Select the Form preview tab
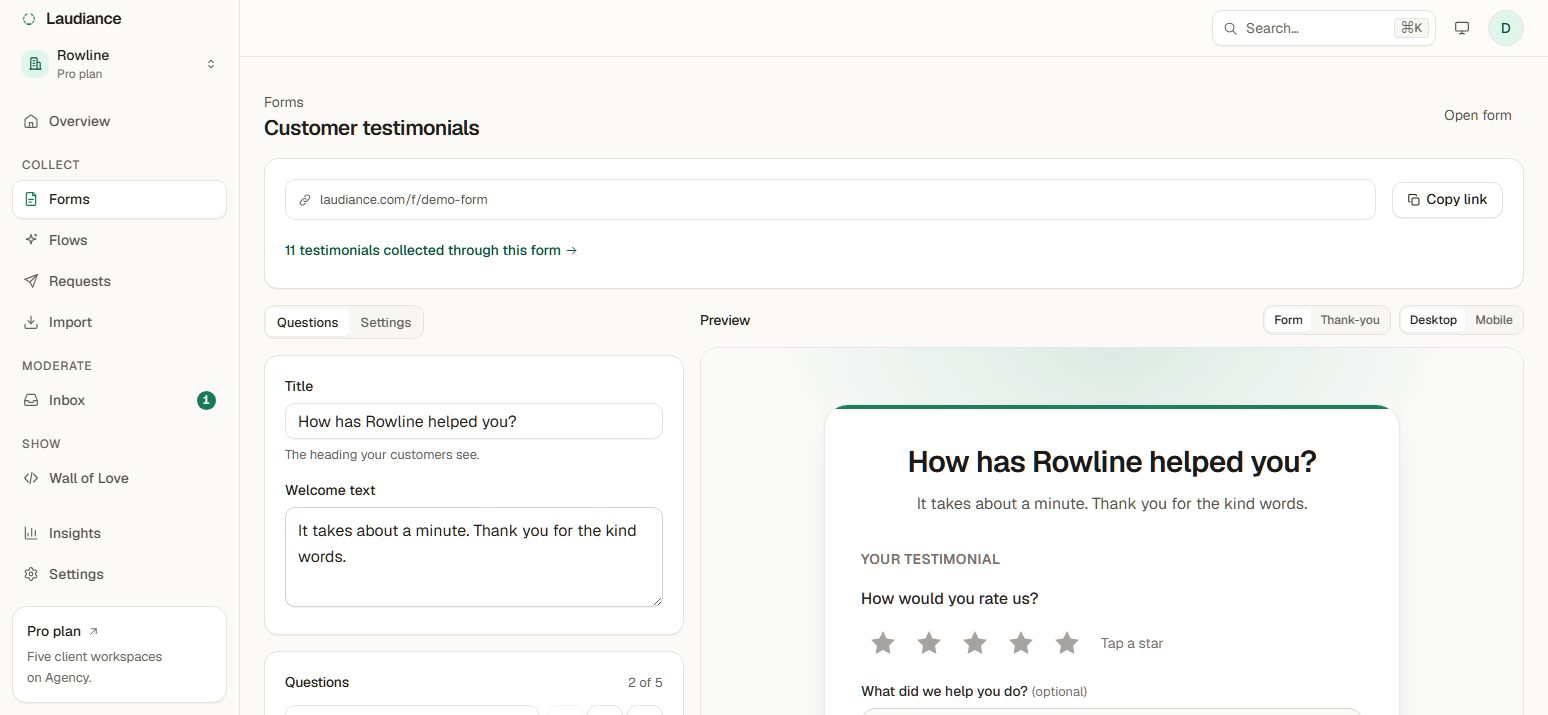 [x=1288, y=320]
